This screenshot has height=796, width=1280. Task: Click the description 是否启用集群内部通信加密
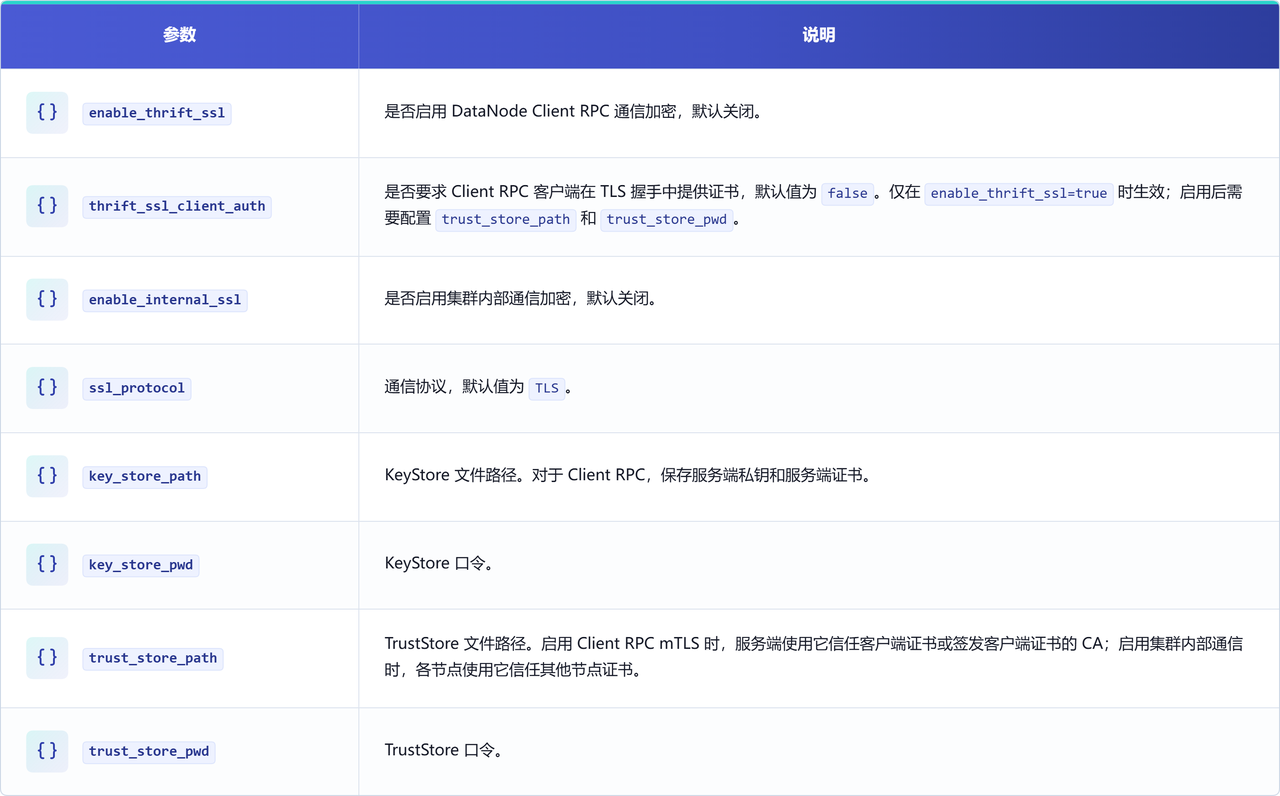click(521, 298)
